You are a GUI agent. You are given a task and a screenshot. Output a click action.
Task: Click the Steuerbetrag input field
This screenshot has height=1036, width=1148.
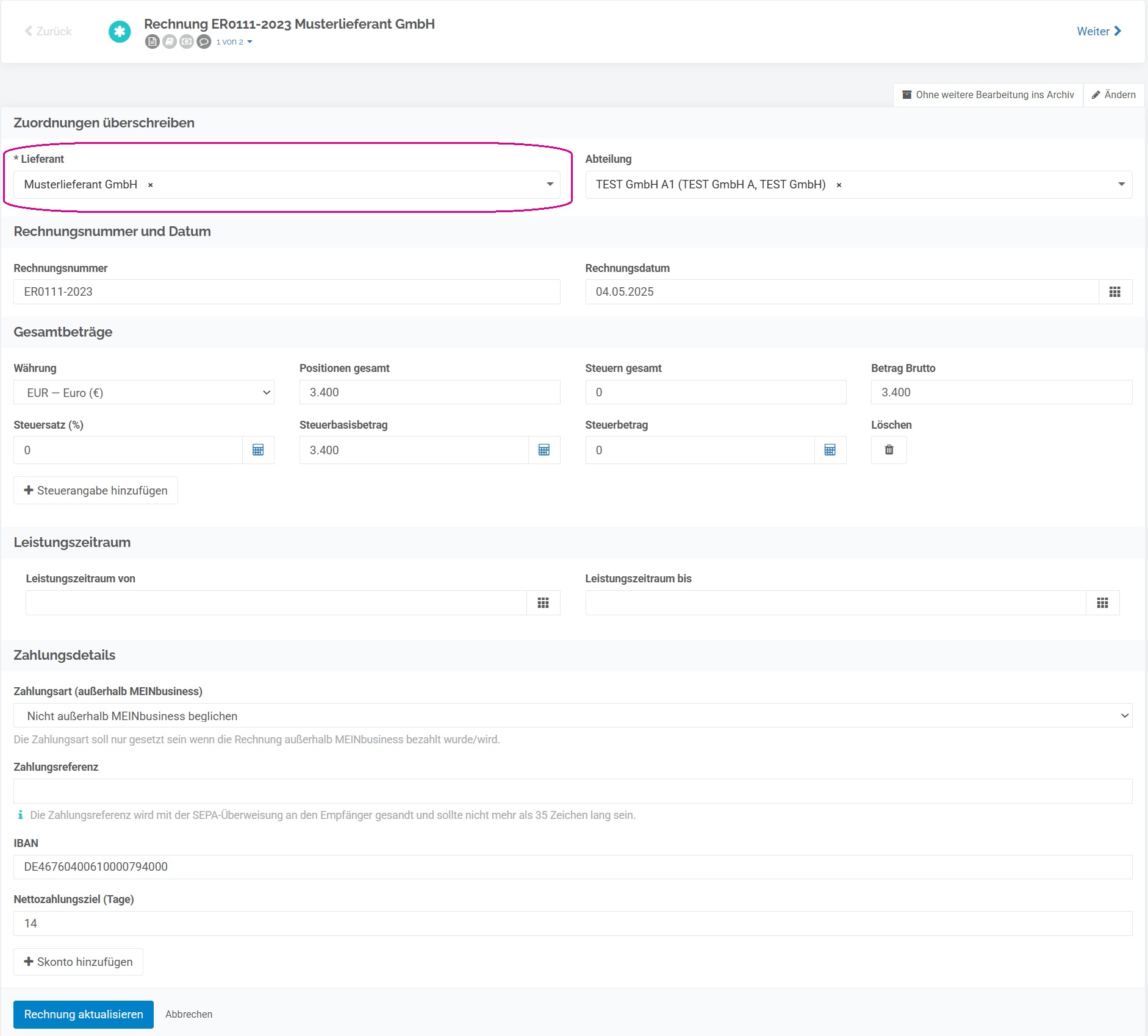point(700,450)
